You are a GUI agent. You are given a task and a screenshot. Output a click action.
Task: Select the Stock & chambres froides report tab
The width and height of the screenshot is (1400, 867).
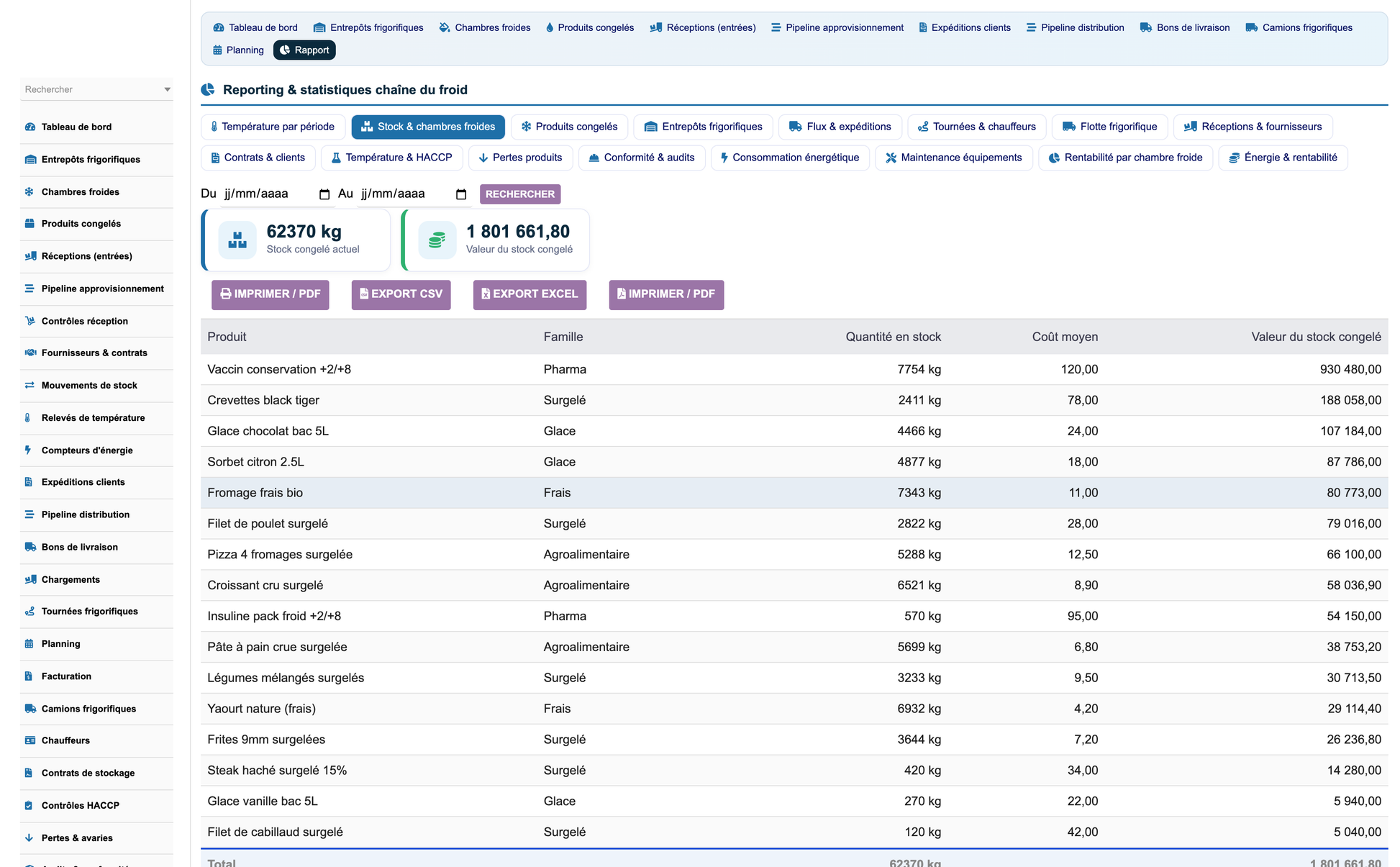428,127
